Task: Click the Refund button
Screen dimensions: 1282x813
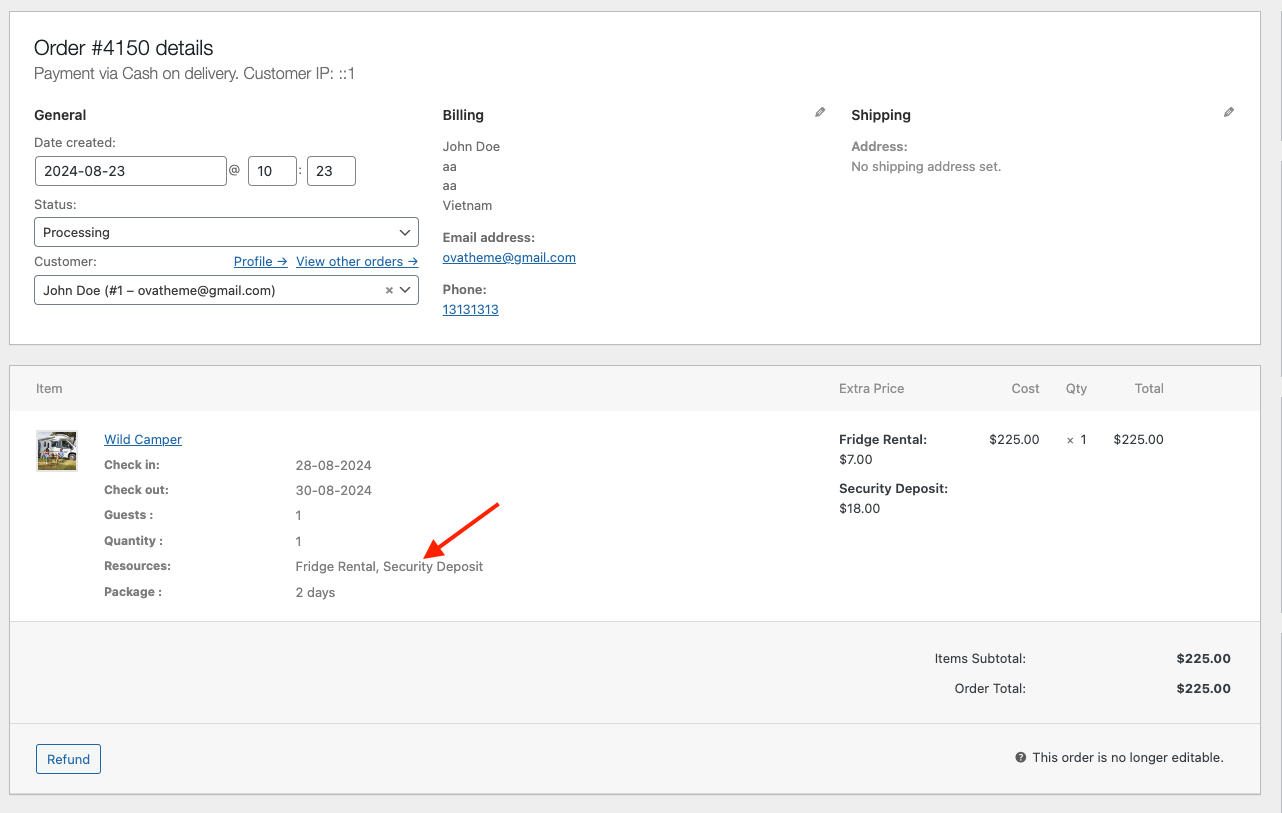Action: coord(68,759)
